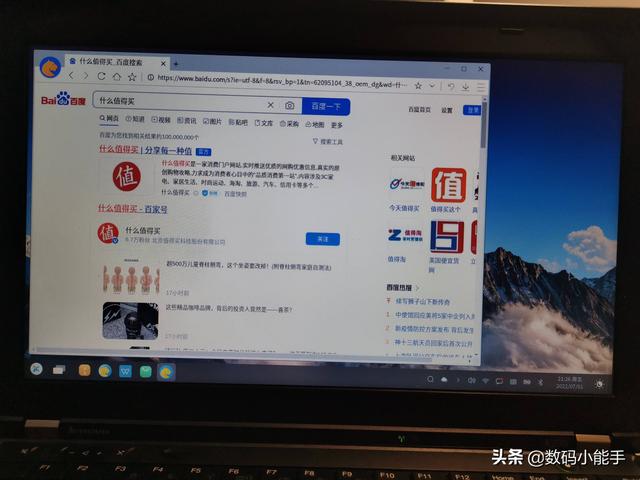Click the page vertical scrollbar
Screen dimensions: 640x480
484,127
